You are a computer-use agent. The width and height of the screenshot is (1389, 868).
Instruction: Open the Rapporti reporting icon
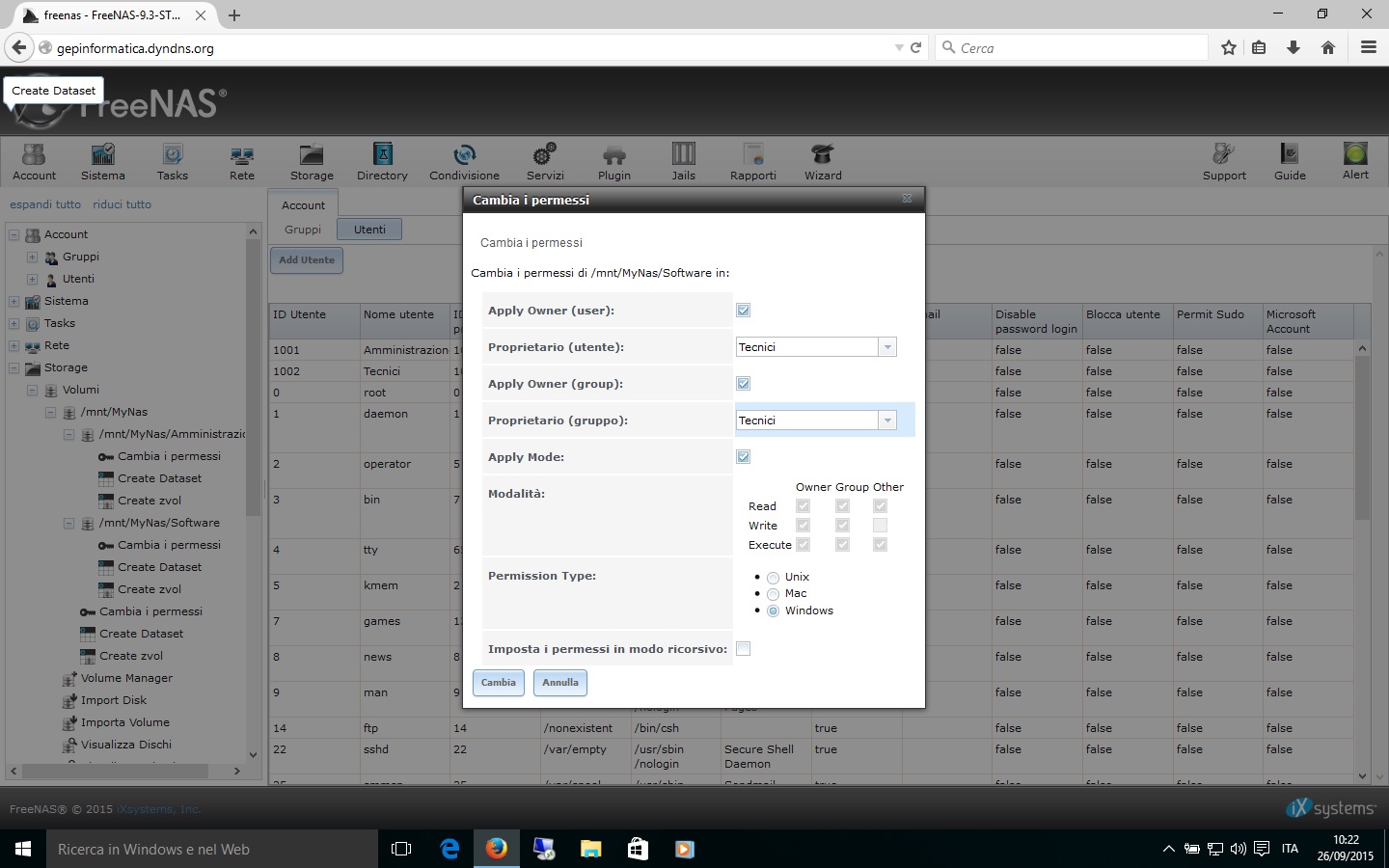753,161
